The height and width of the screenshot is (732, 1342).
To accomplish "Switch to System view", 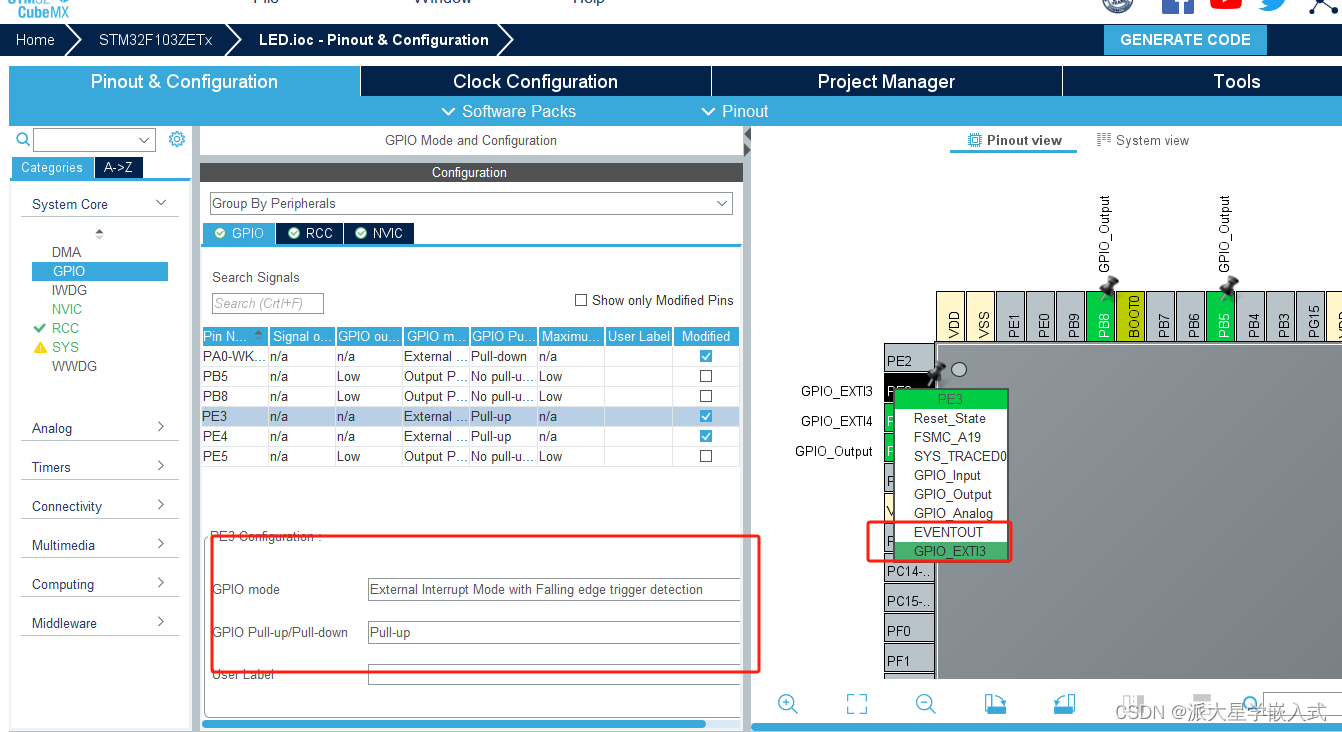I will [x=1143, y=140].
